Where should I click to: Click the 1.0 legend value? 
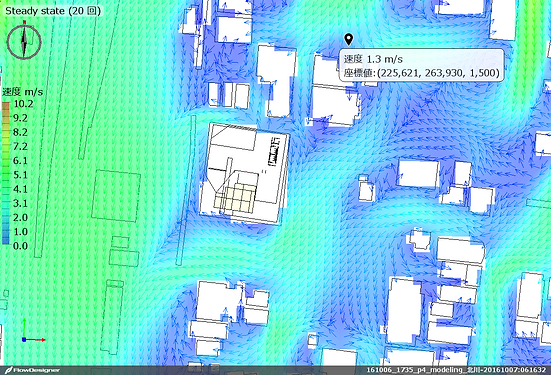[x=20, y=232]
